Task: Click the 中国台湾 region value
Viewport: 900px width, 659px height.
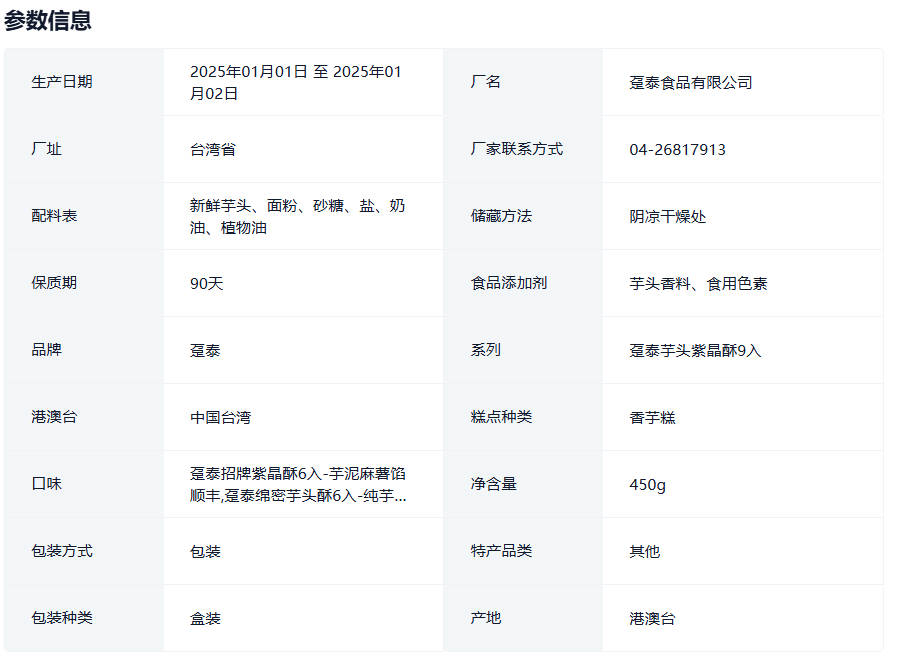Action: (220, 418)
